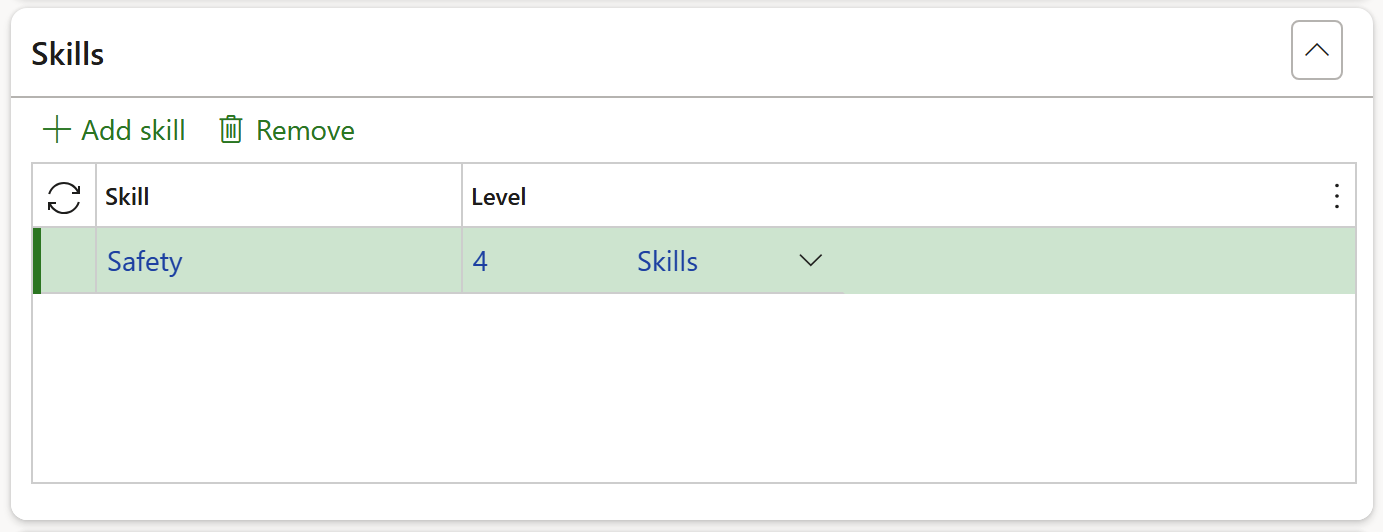Open the three-dot grid options menu

click(x=1336, y=197)
